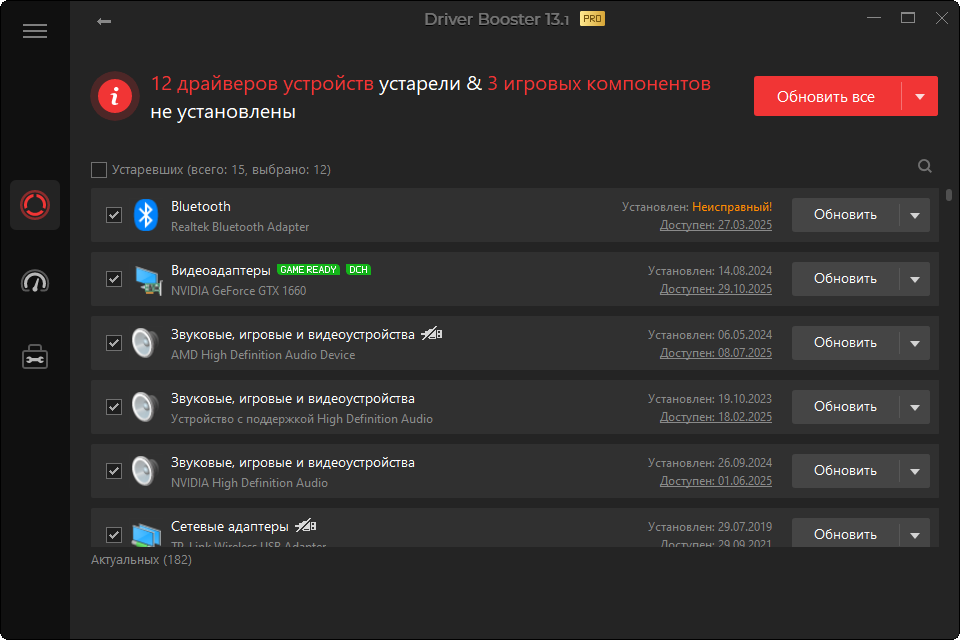Select the Driver Booster scan tab icon
The width and height of the screenshot is (960, 640).
click(x=35, y=205)
